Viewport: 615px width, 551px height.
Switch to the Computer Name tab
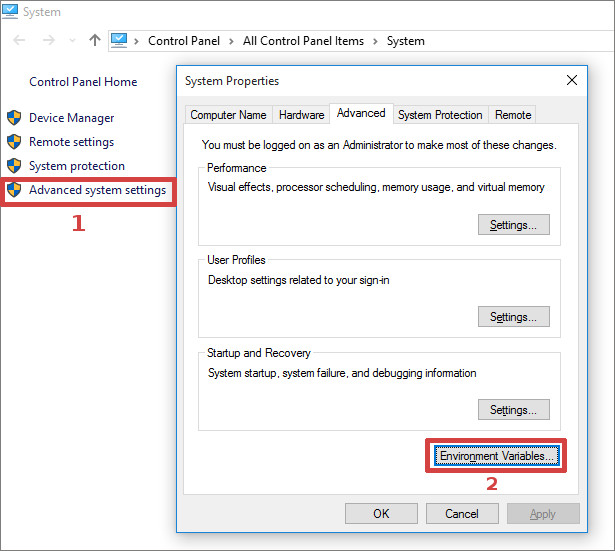[x=228, y=115]
